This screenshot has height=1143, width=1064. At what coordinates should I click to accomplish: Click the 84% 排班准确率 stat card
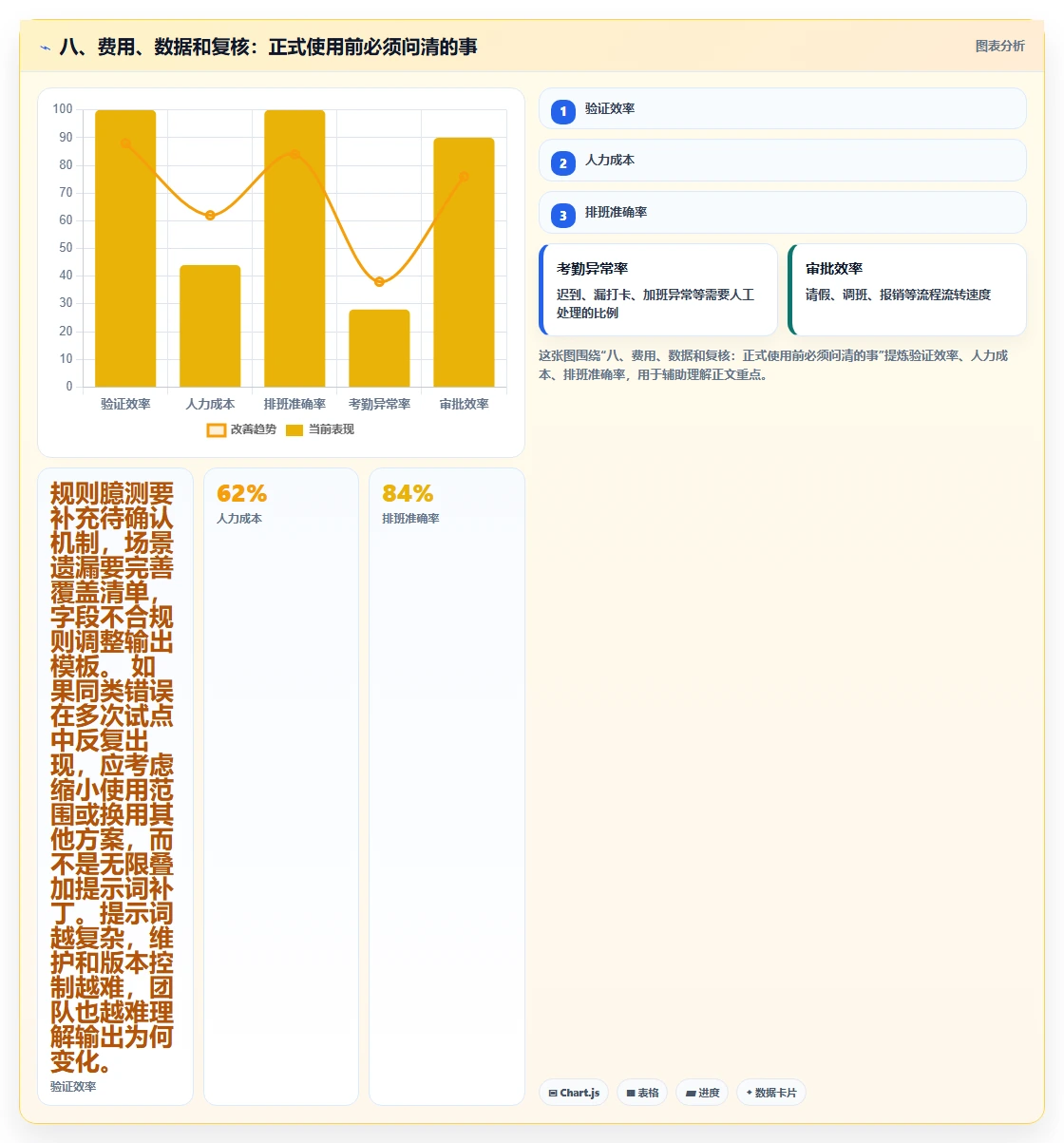click(446, 787)
